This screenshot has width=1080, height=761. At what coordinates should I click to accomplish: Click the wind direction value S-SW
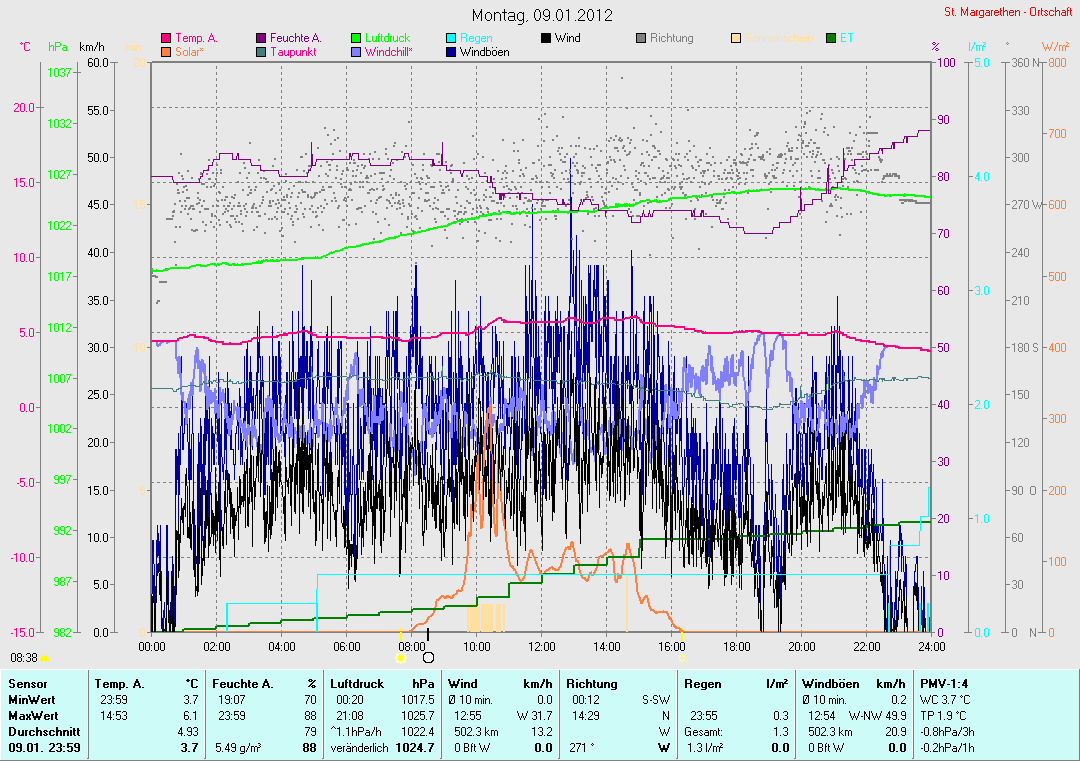[656, 700]
